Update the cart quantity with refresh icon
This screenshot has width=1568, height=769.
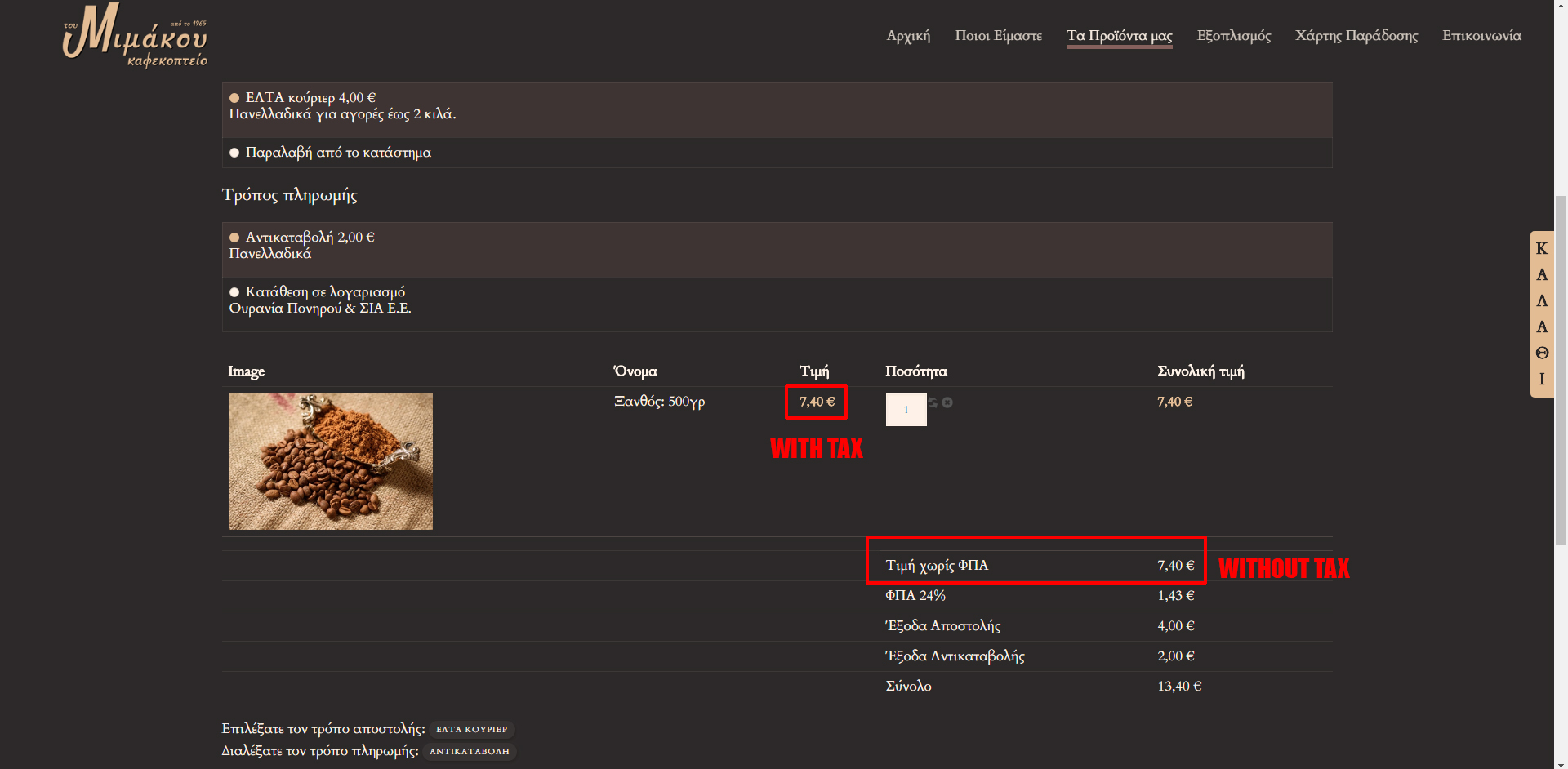pyautogui.click(x=933, y=402)
